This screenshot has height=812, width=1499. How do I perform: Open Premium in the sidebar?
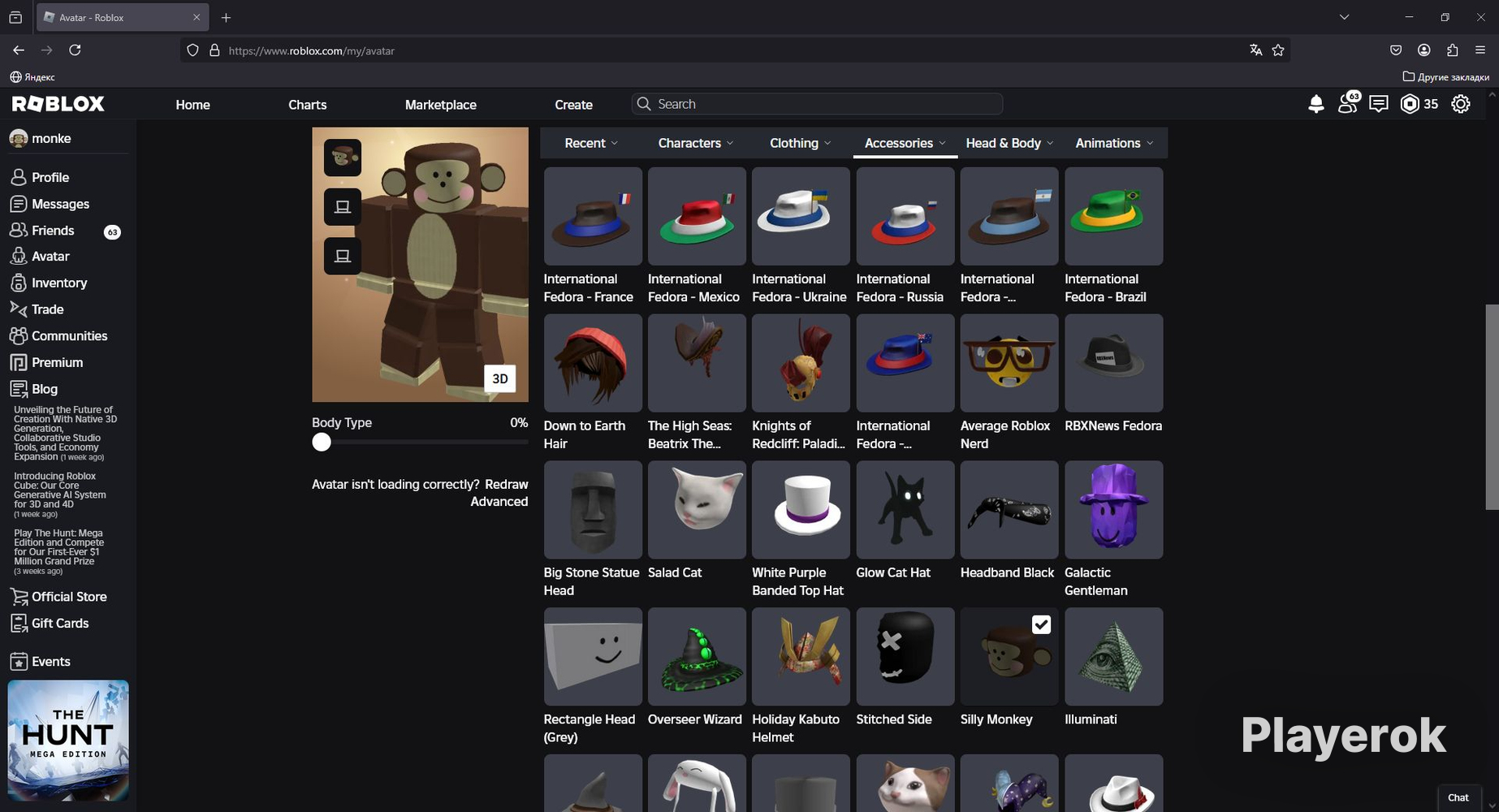click(x=46, y=362)
